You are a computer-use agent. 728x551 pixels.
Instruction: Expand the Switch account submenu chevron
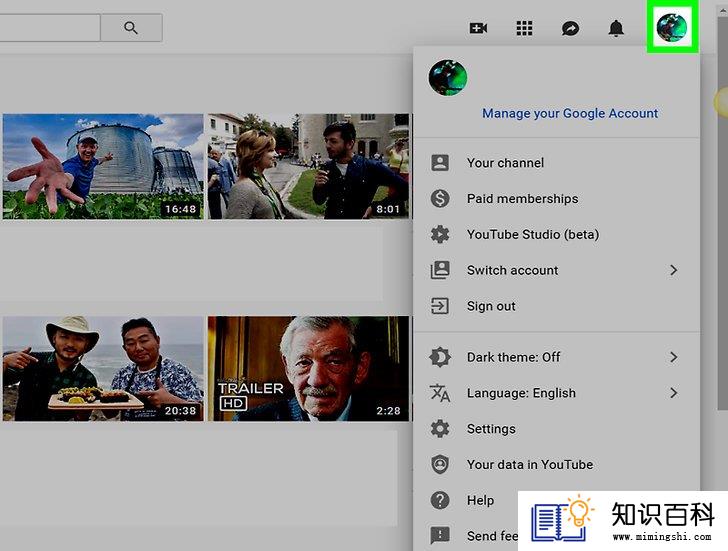(674, 270)
